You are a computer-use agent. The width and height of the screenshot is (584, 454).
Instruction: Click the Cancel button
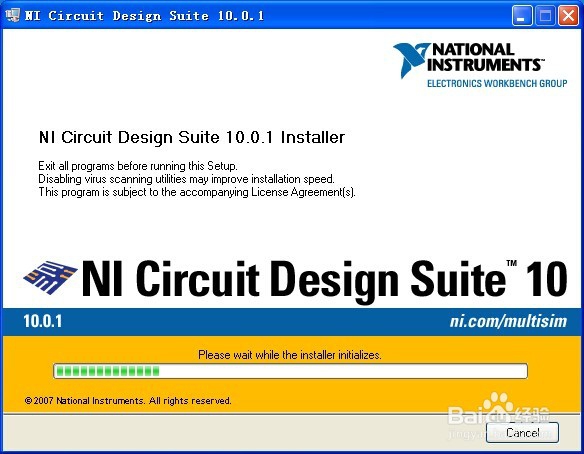522,432
